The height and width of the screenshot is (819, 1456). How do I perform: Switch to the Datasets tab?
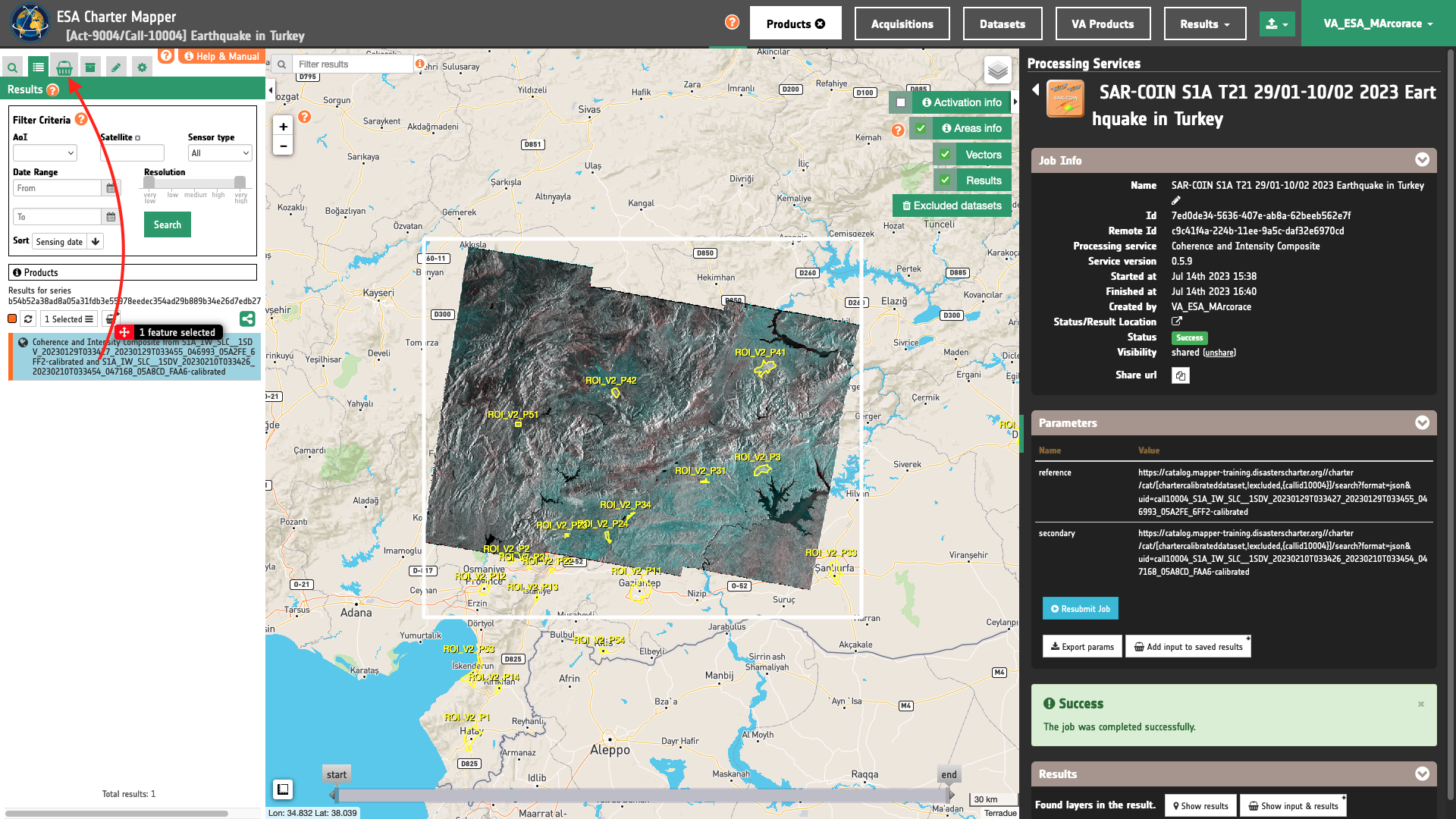click(1003, 24)
